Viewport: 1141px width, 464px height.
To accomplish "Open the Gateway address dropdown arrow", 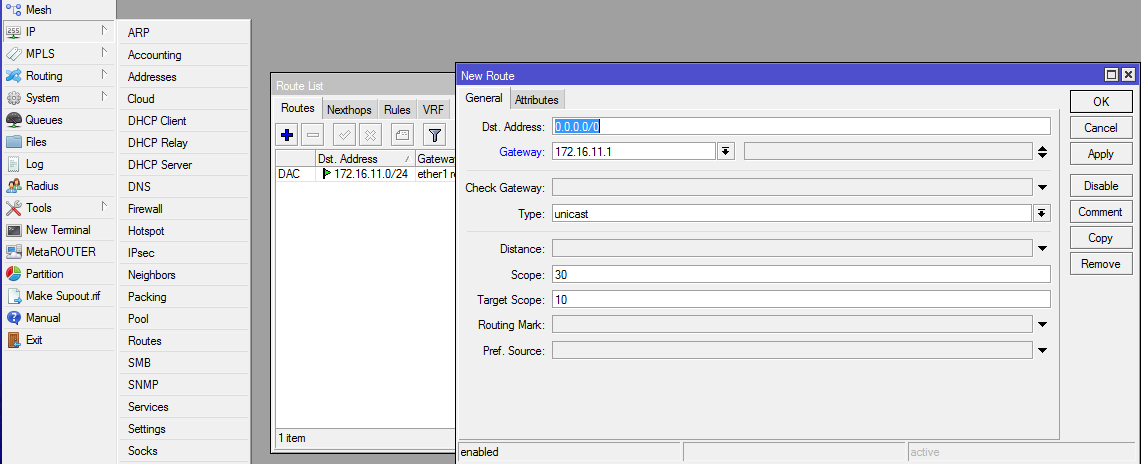I will tap(725, 151).
